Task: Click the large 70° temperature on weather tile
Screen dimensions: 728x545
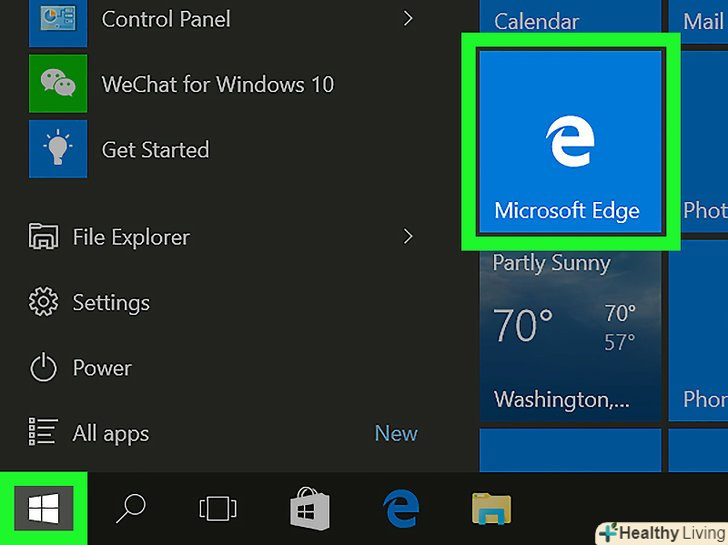Action: pos(523,325)
